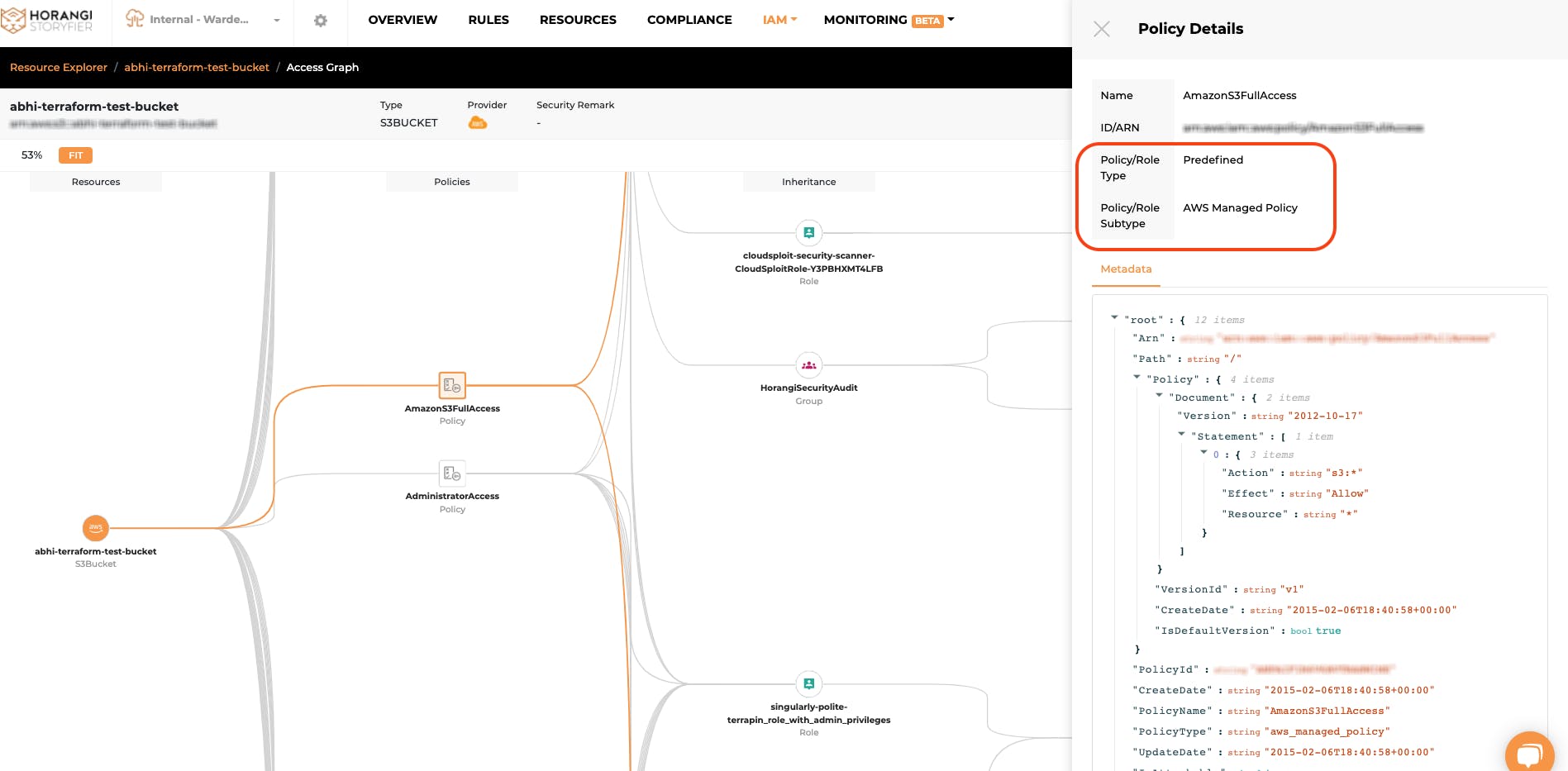The height and width of the screenshot is (771, 1568).
Task: Click the "PolicyName" AmazonS3FullAccess value
Action: [x=1327, y=711]
